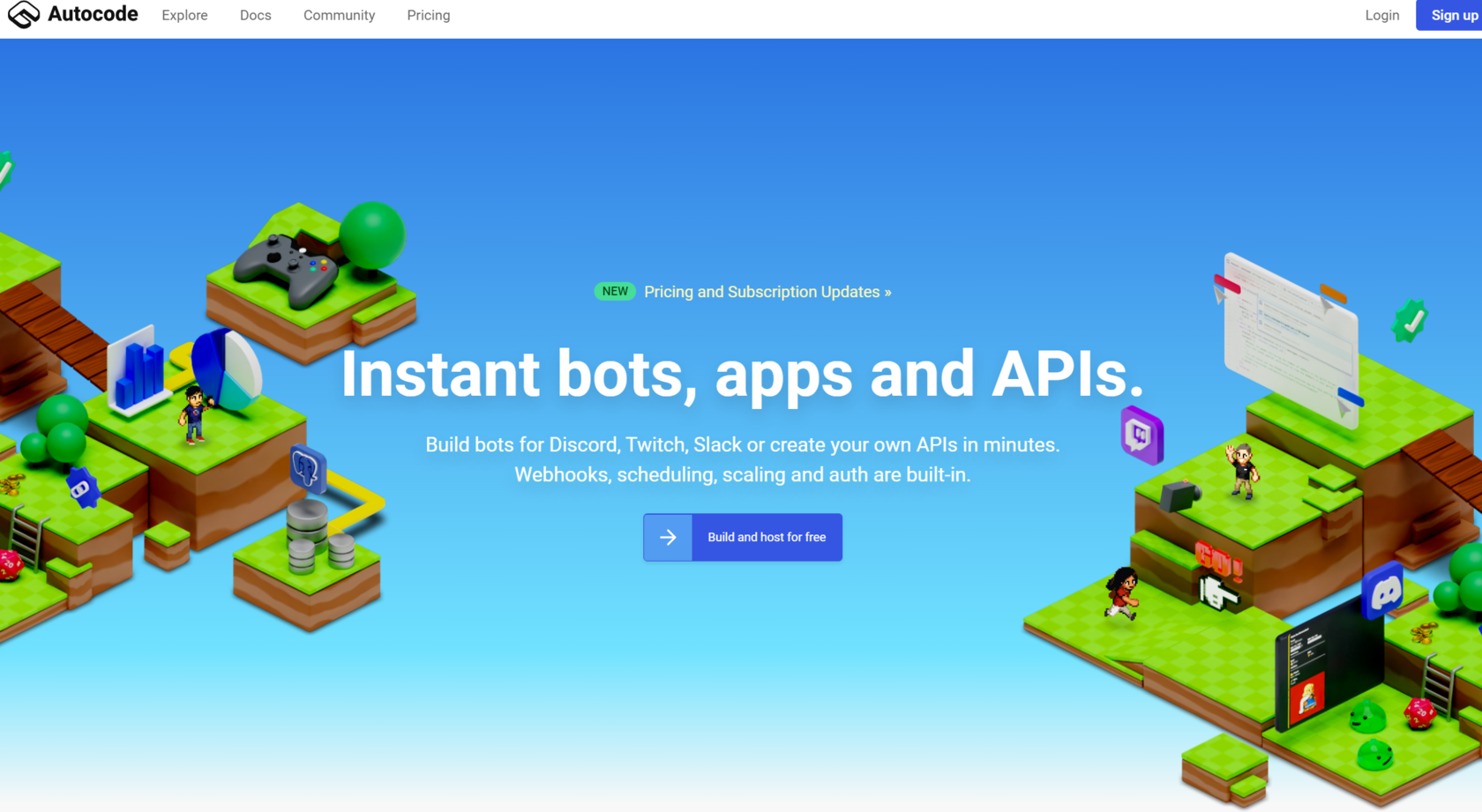This screenshot has width=1482, height=812.
Task: Click Build and host for free
Action: pyautogui.click(x=743, y=537)
